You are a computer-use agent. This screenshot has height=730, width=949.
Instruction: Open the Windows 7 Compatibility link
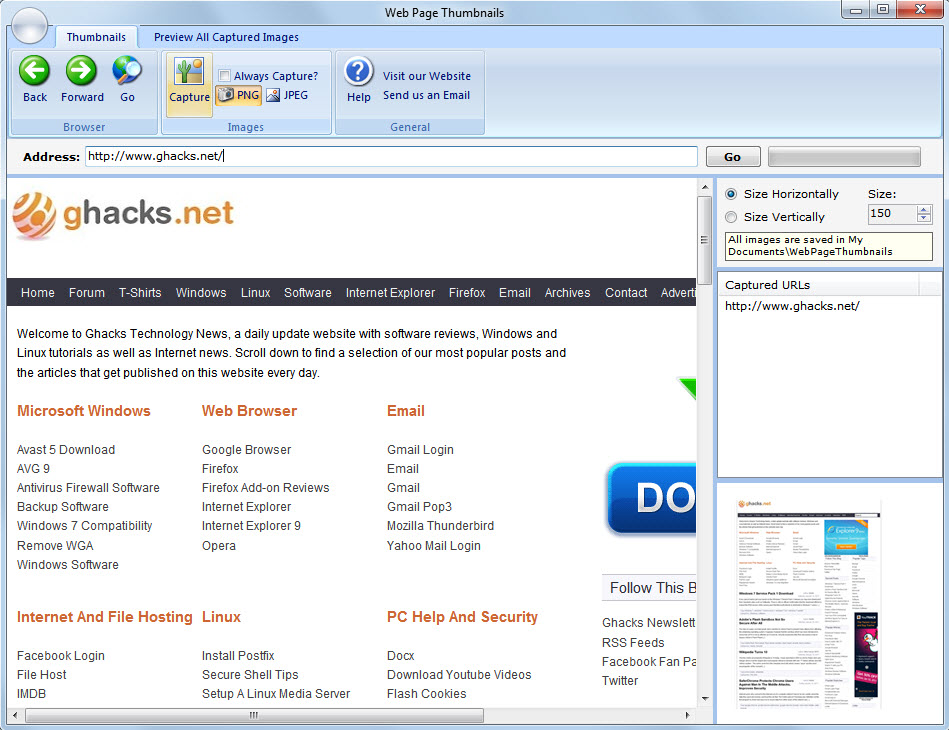[x=85, y=526]
